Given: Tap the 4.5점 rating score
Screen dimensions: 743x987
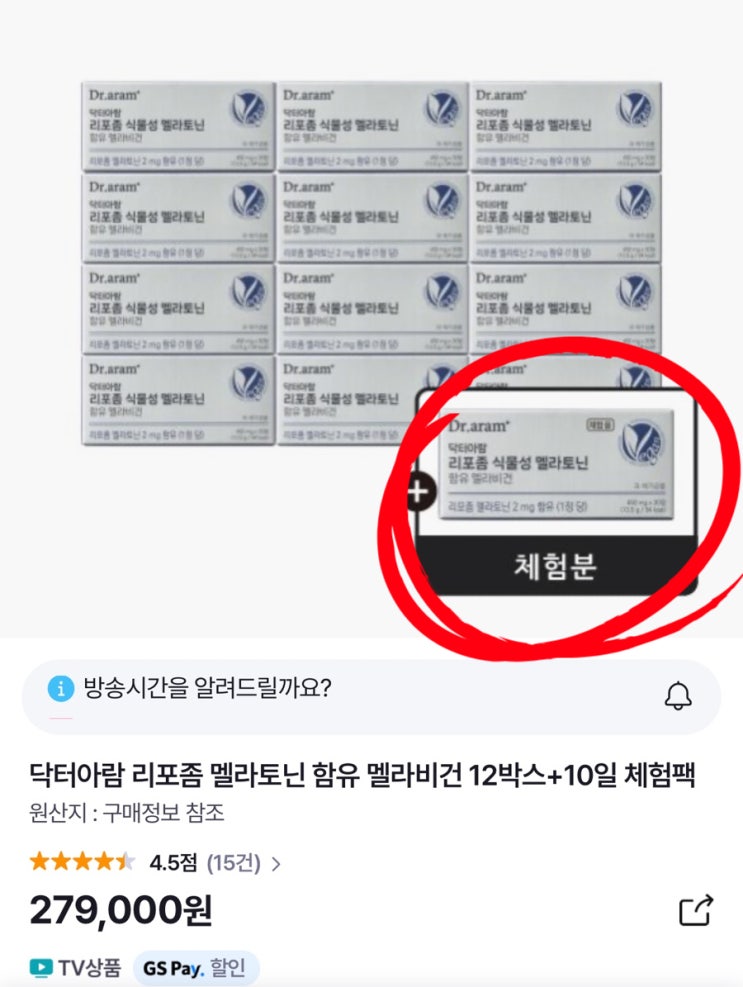Looking at the screenshot, I should point(173,862).
